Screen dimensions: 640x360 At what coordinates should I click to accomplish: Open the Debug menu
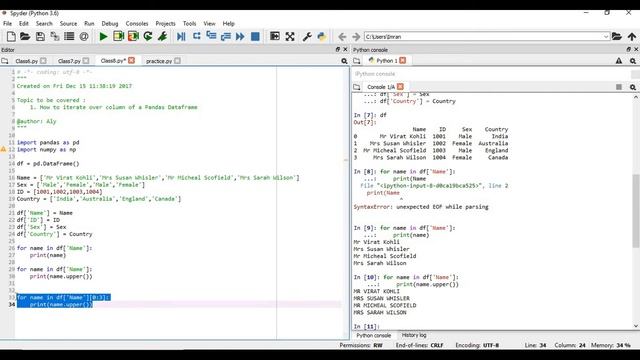tap(110, 24)
